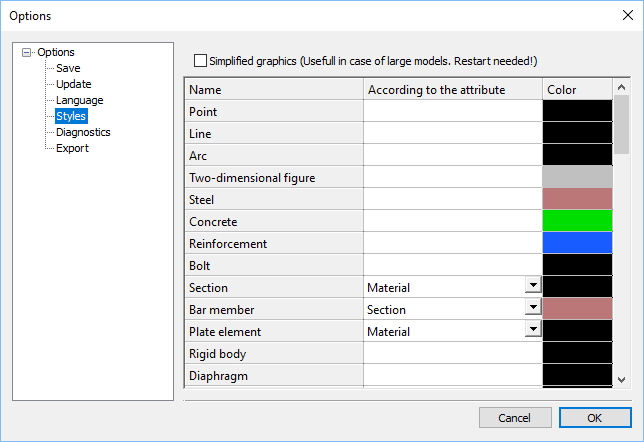Open the Plate element attribute dropdown
Screen dimensions: 644x442
click(x=533, y=329)
